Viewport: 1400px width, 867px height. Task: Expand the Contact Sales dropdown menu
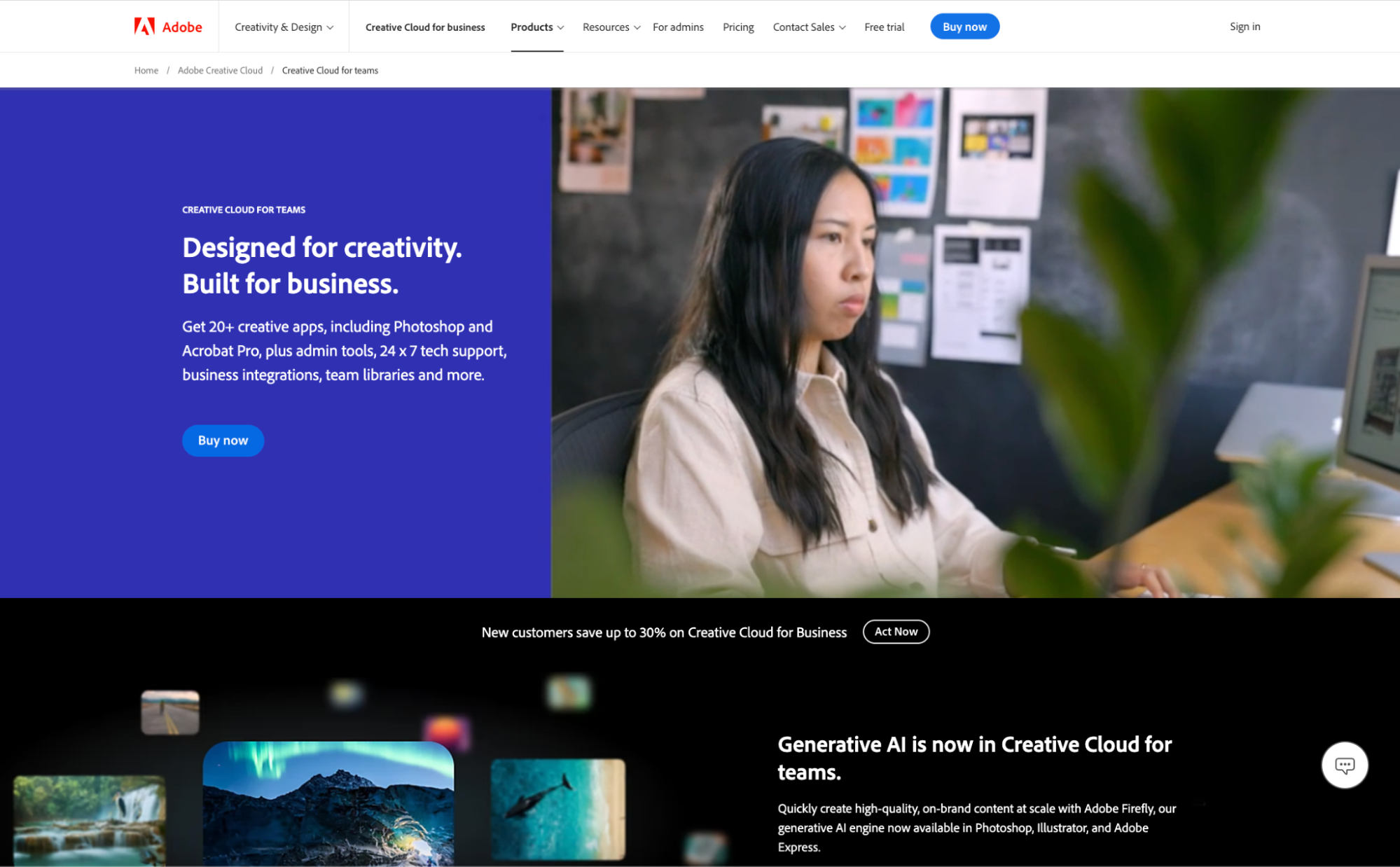tap(808, 27)
